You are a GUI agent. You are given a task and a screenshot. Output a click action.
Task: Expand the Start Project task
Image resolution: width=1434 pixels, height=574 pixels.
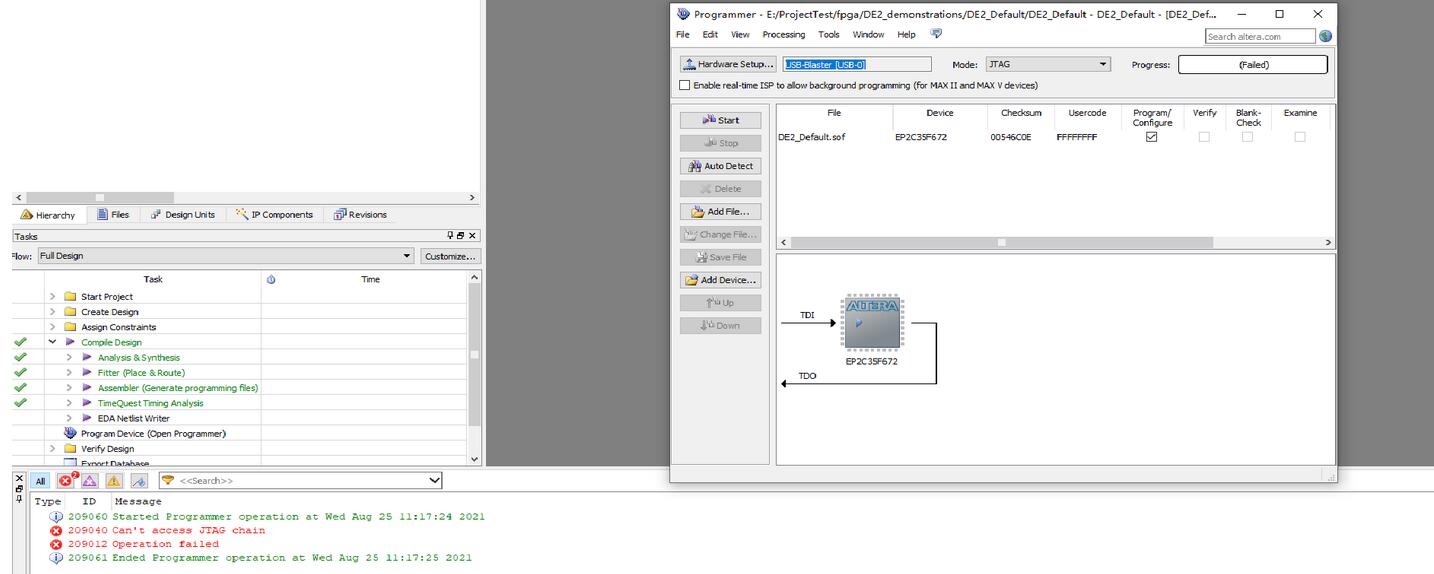click(53, 297)
